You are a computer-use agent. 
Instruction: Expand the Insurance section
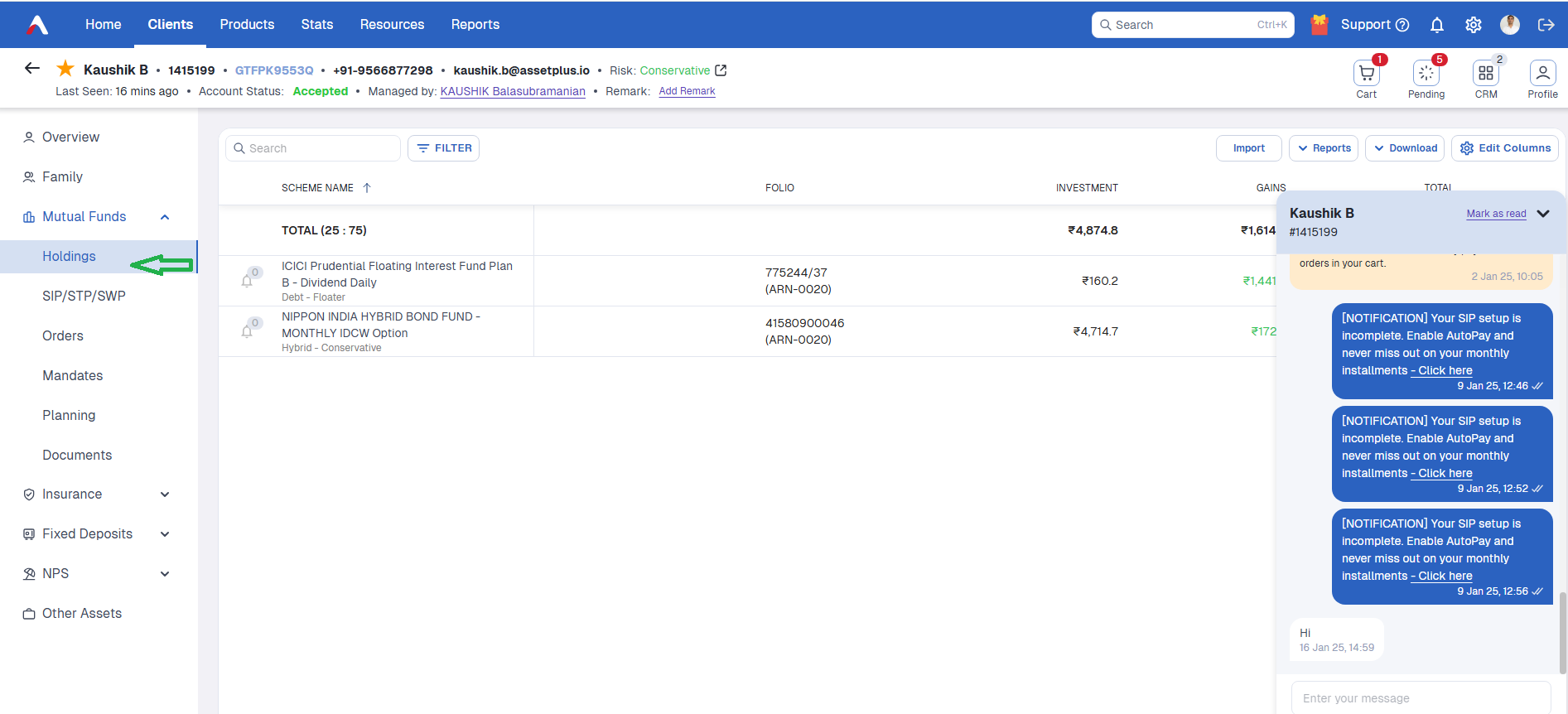[x=165, y=494]
